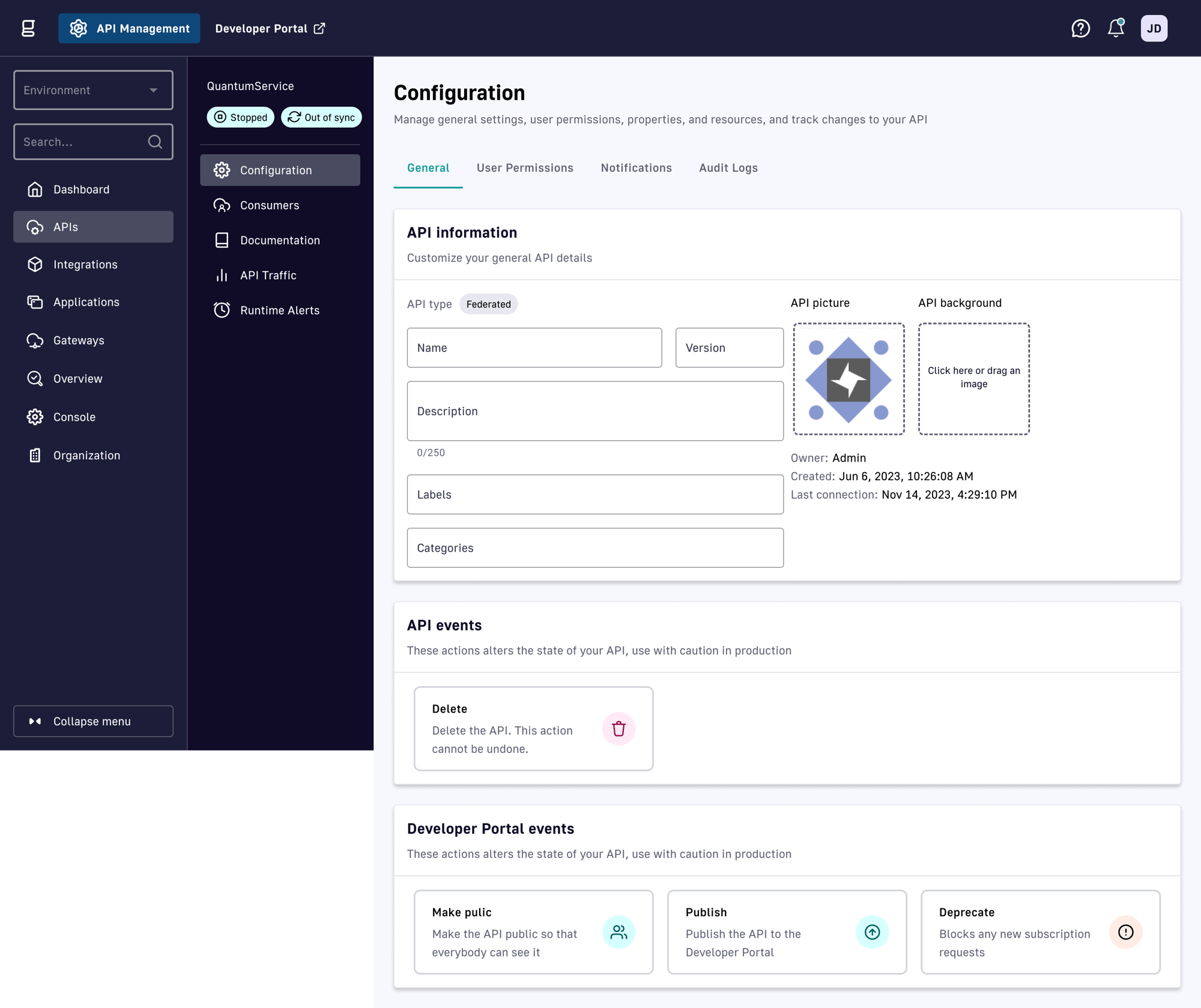Screen dimensions: 1201x1008
Task: Click the 0/250 character counter
Action: [x=431, y=453]
